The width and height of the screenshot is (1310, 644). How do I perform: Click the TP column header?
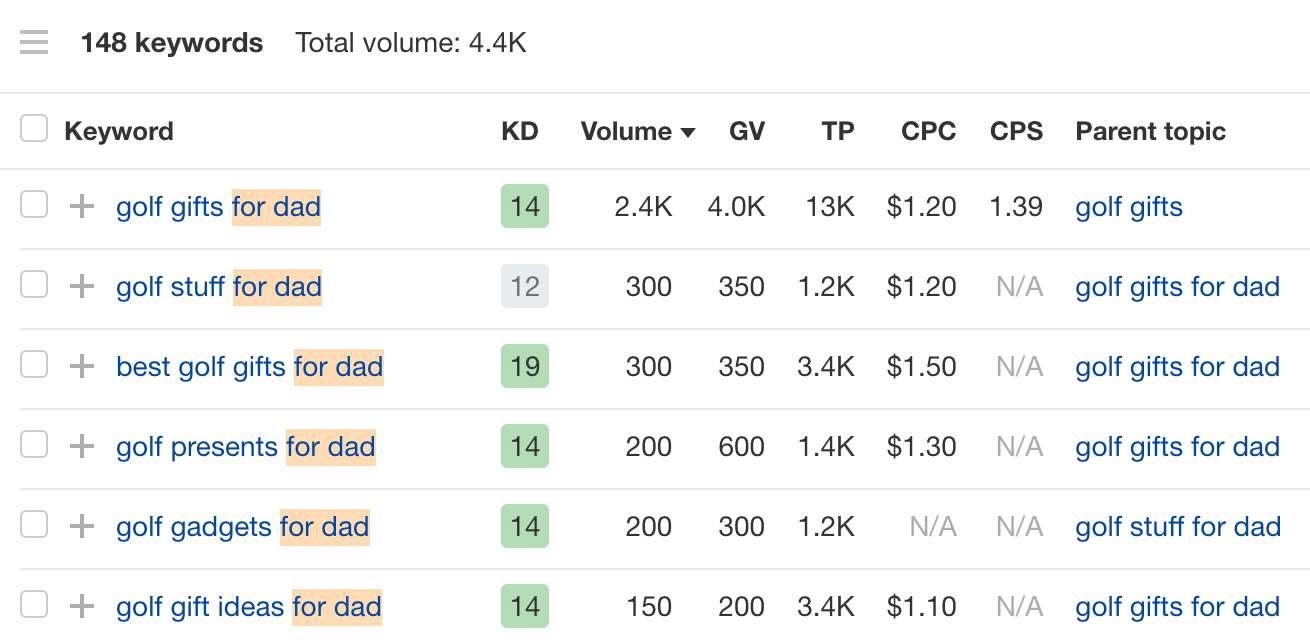(838, 131)
